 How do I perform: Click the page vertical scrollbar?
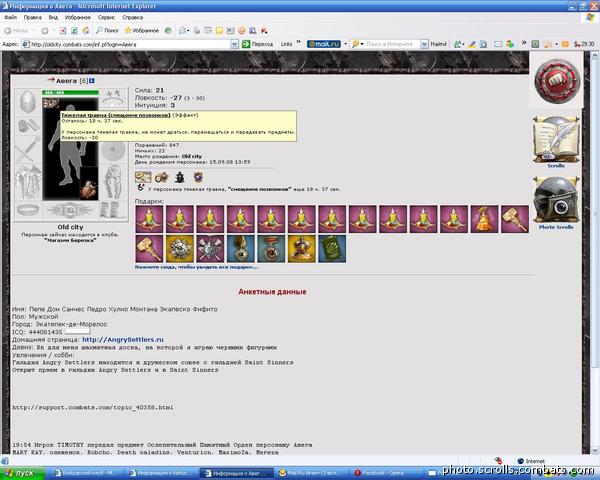coord(595,253)
